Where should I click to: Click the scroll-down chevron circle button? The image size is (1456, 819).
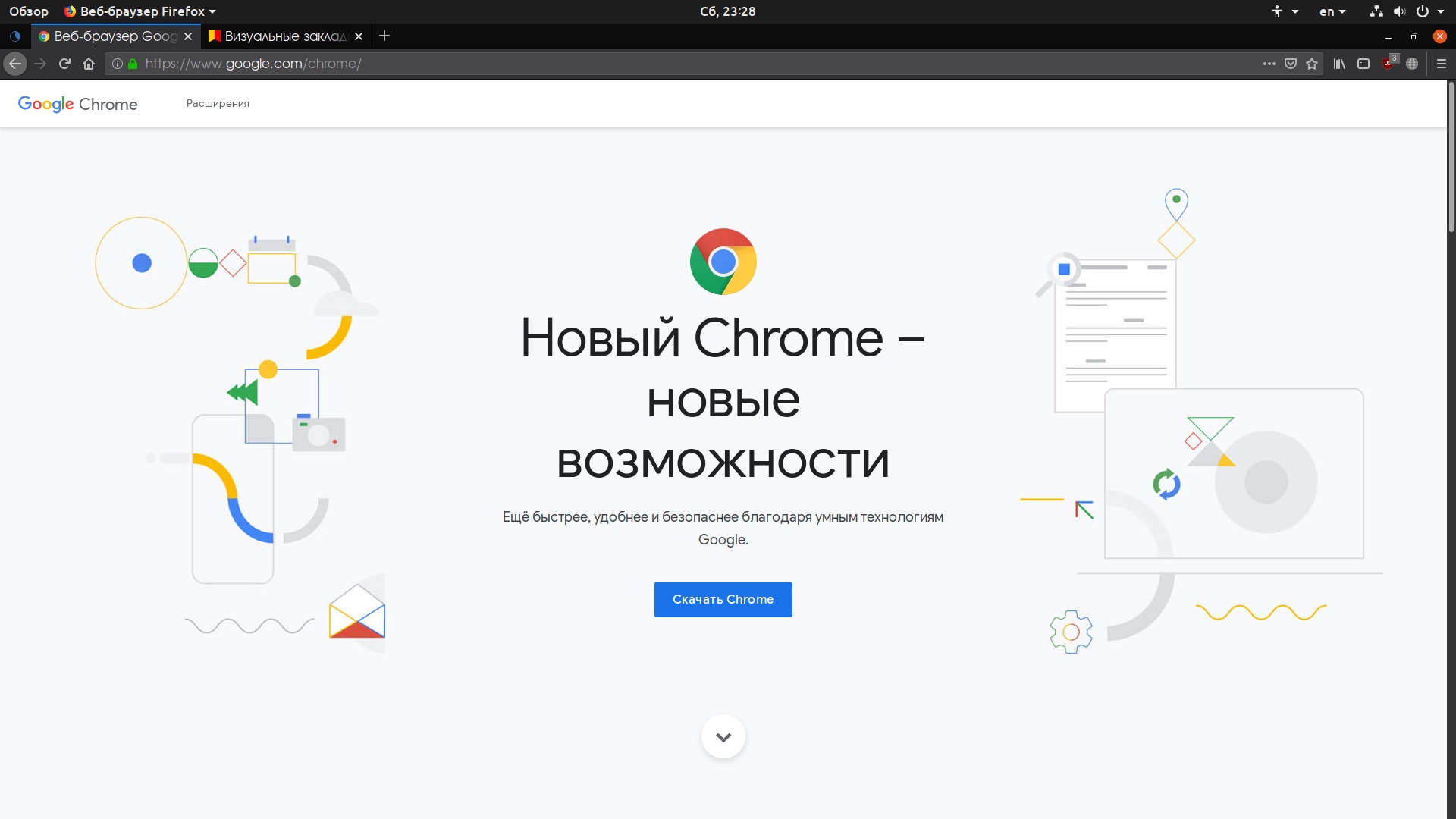723,736
